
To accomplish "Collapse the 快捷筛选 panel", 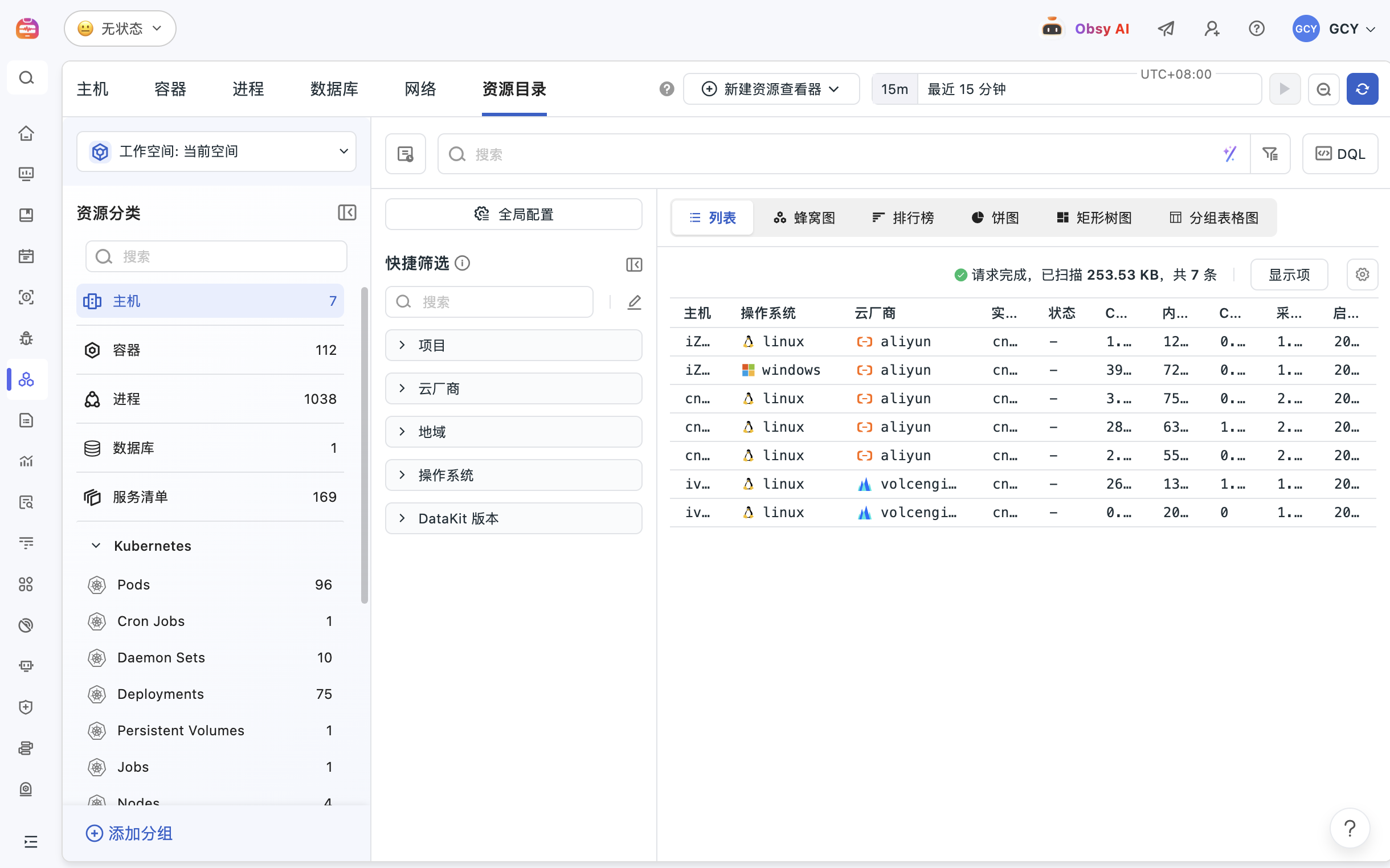I will [x=634, y=264].
